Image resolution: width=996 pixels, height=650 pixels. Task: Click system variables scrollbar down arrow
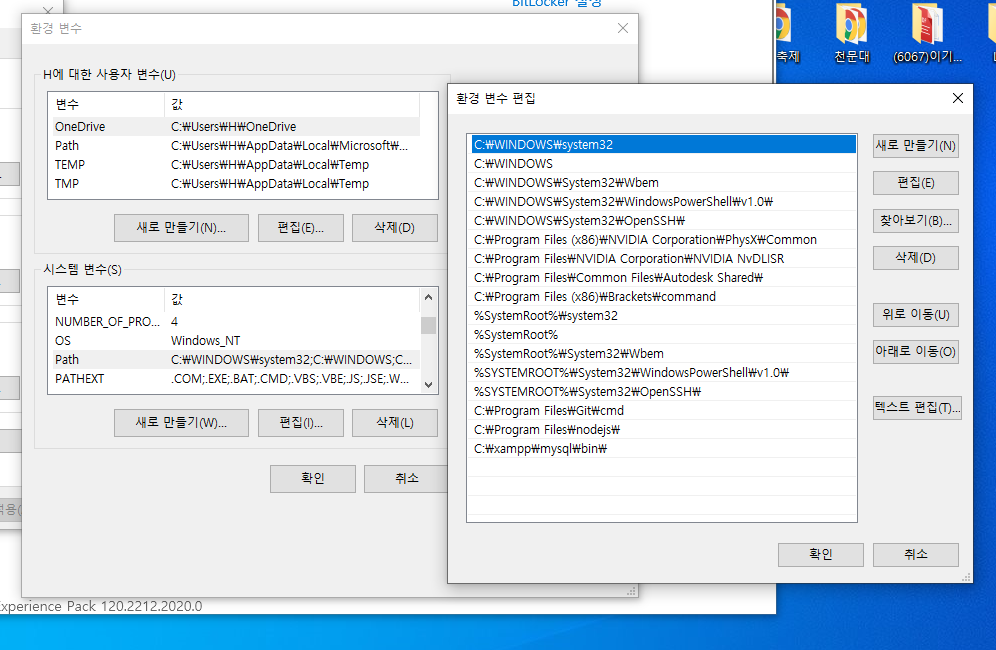coord(428,384)
